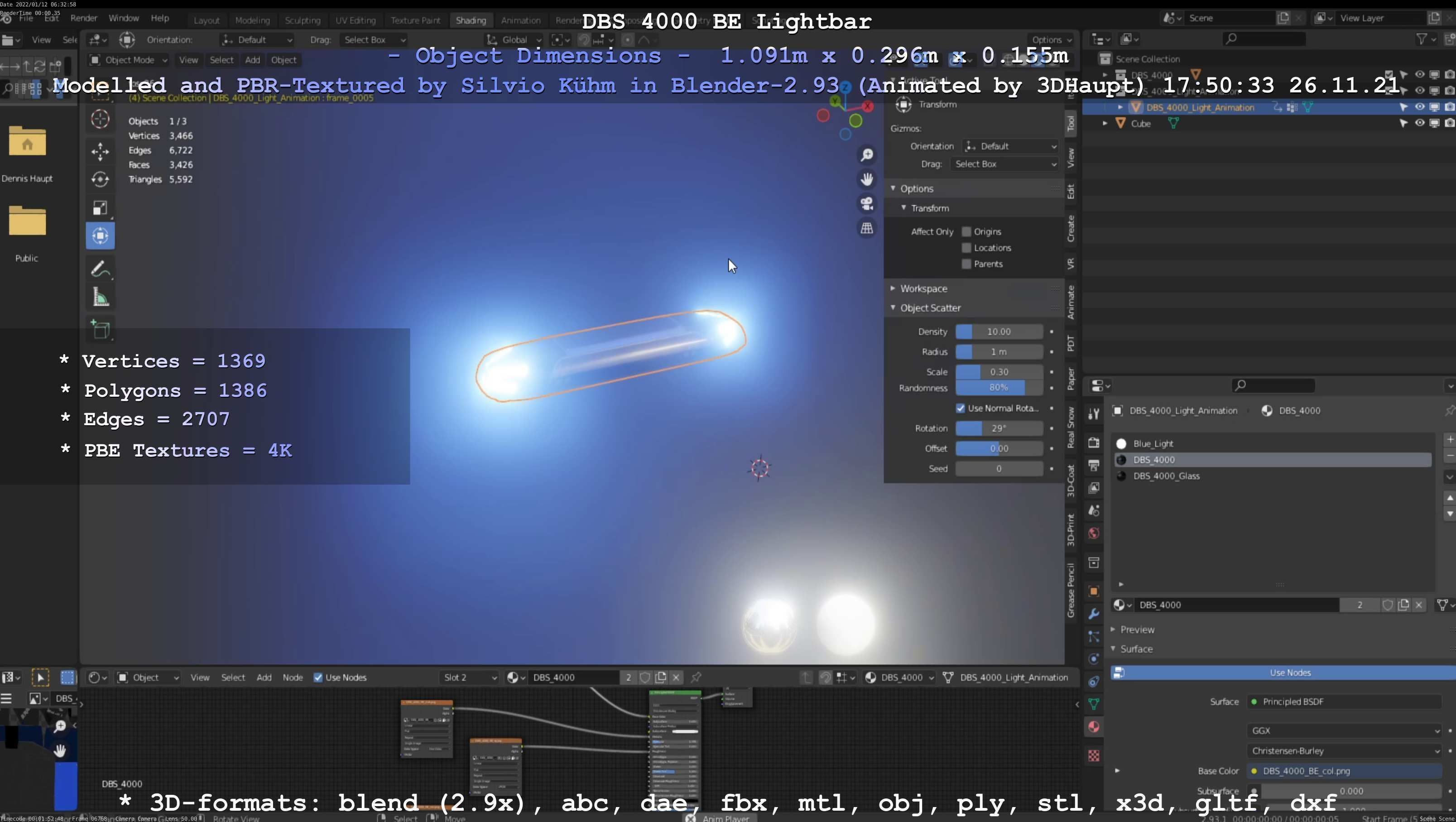Open the Render properties tab icon
1456x822 pixels.
coord(1094,442)
